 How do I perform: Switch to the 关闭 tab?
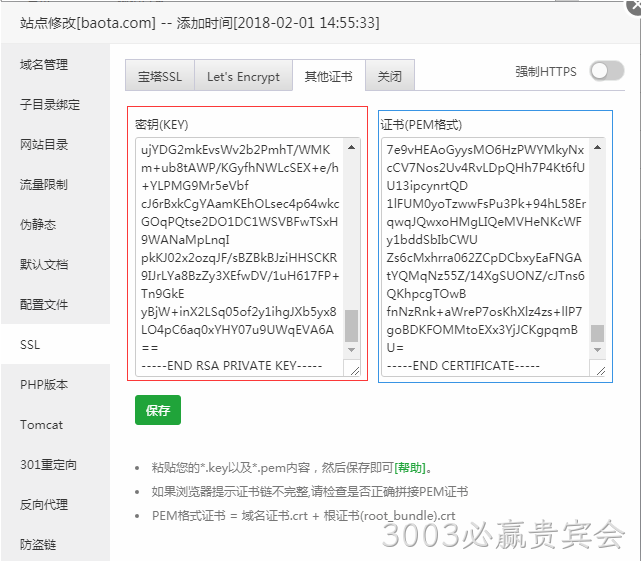click(x=390, y=76)
